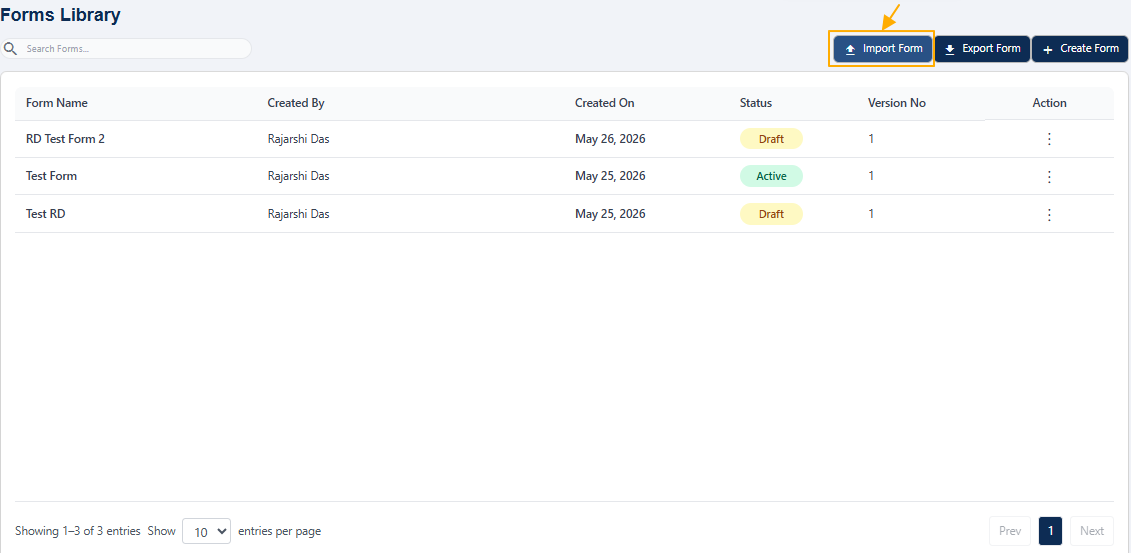Image resolution: width=1131 pixels, height=553 pixels.
Task: Click the Showing 1–3 of 3 entries text
Action: pyautogui.click(x=78, y=531)
